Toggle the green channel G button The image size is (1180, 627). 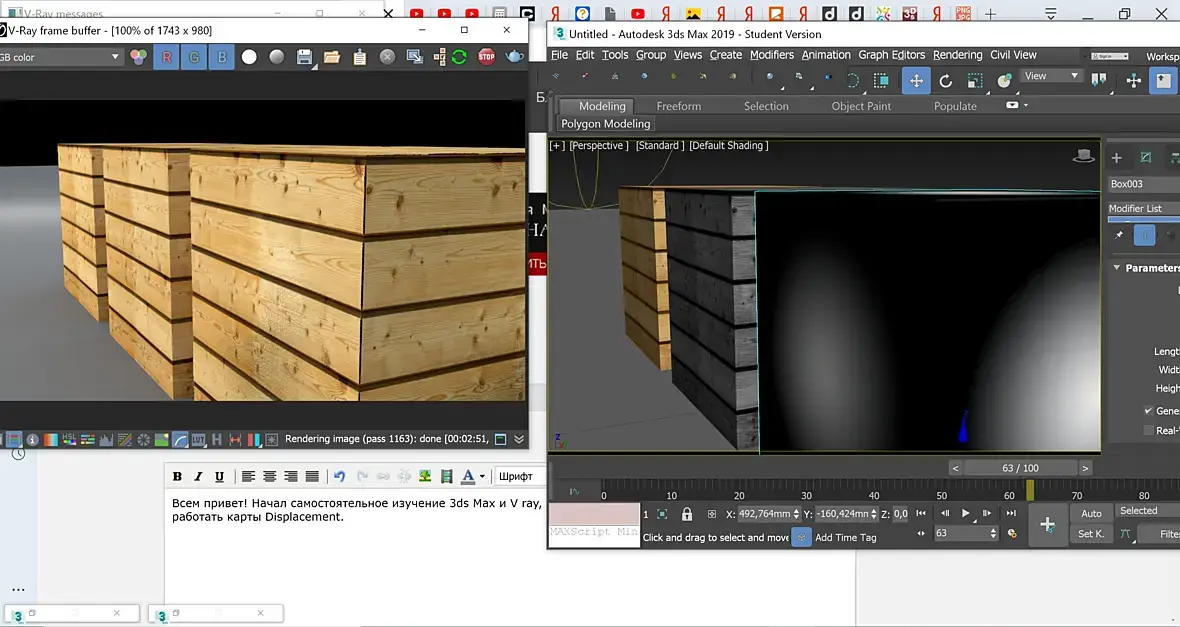[x=194, y=57]
